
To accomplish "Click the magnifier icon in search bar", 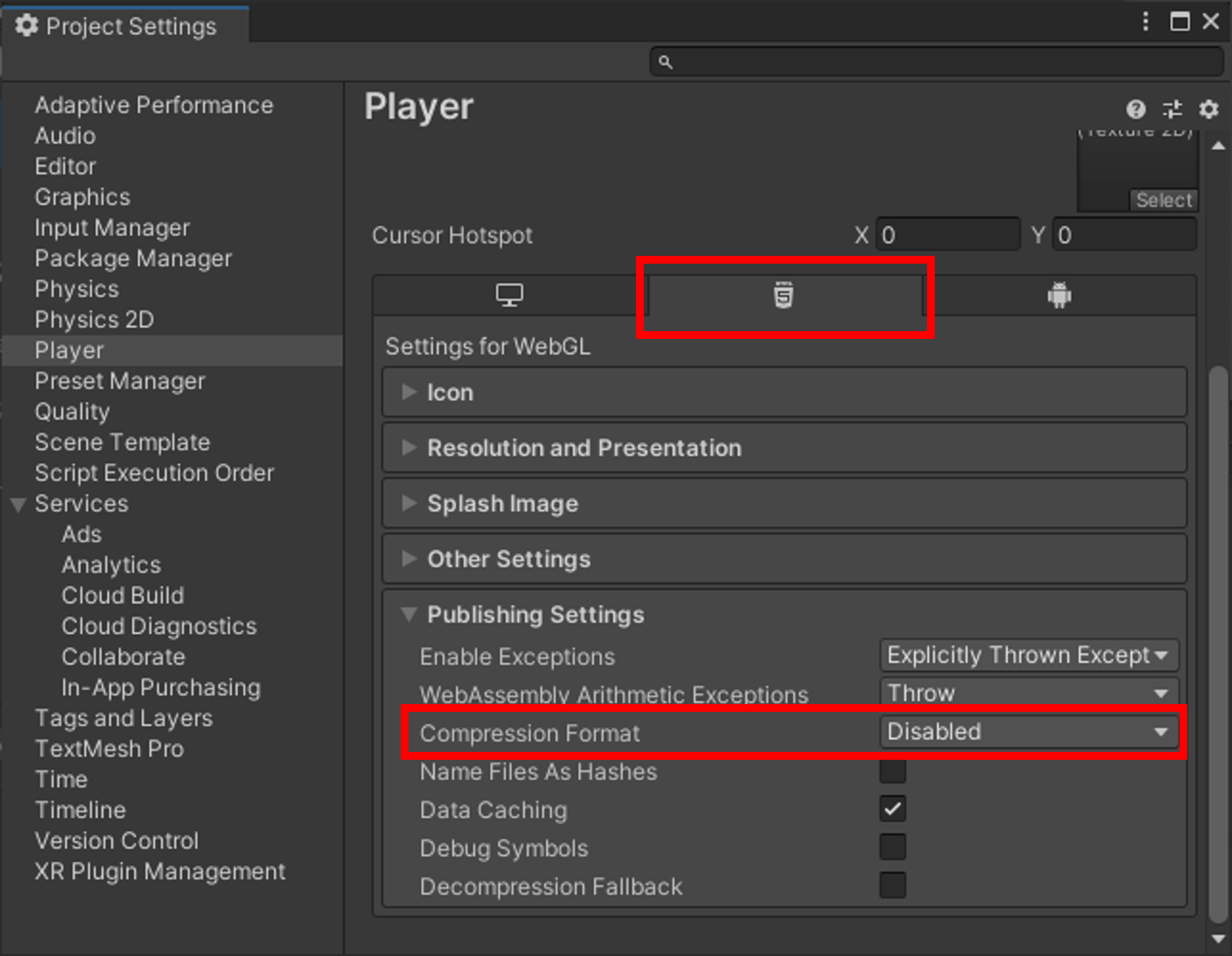I will click(x=666, y=62).
